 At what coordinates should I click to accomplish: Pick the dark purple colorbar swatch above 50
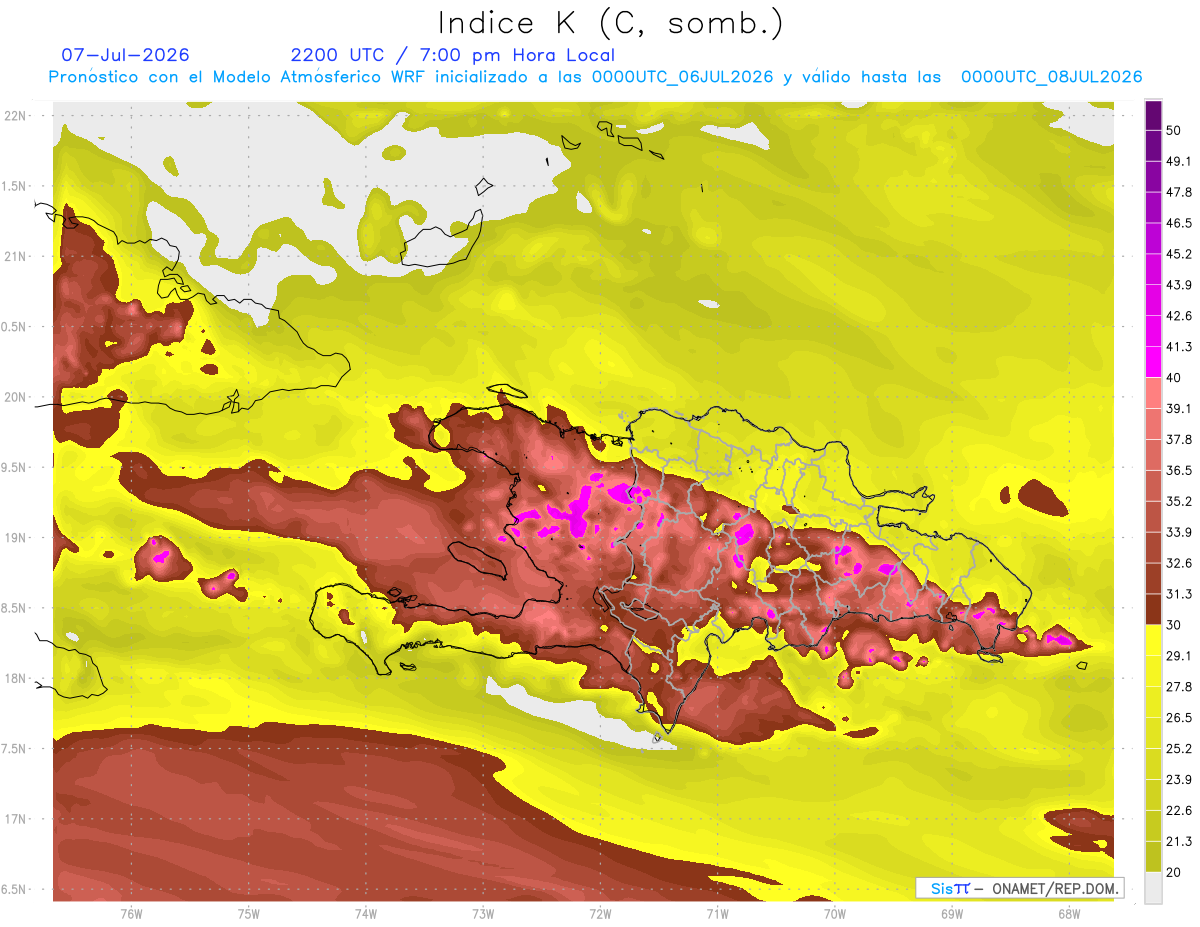[x=1153, y=115]
